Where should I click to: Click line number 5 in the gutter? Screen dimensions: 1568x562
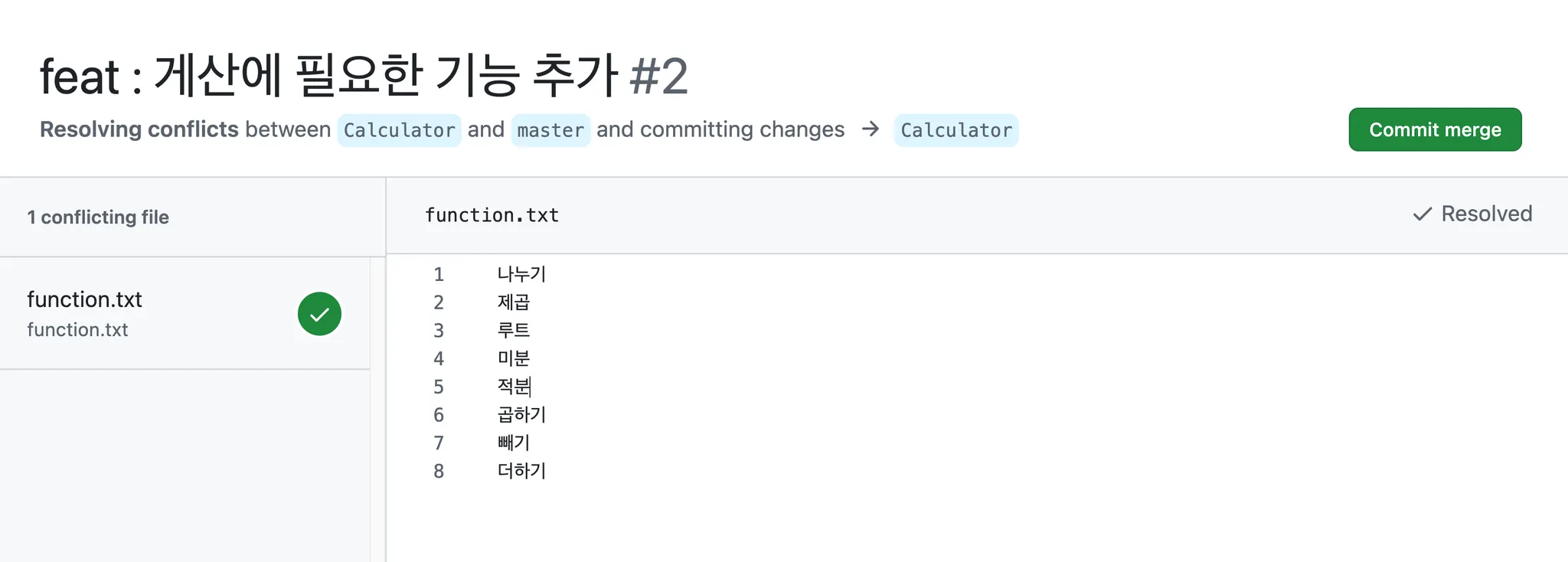click(x=439, y=387)
